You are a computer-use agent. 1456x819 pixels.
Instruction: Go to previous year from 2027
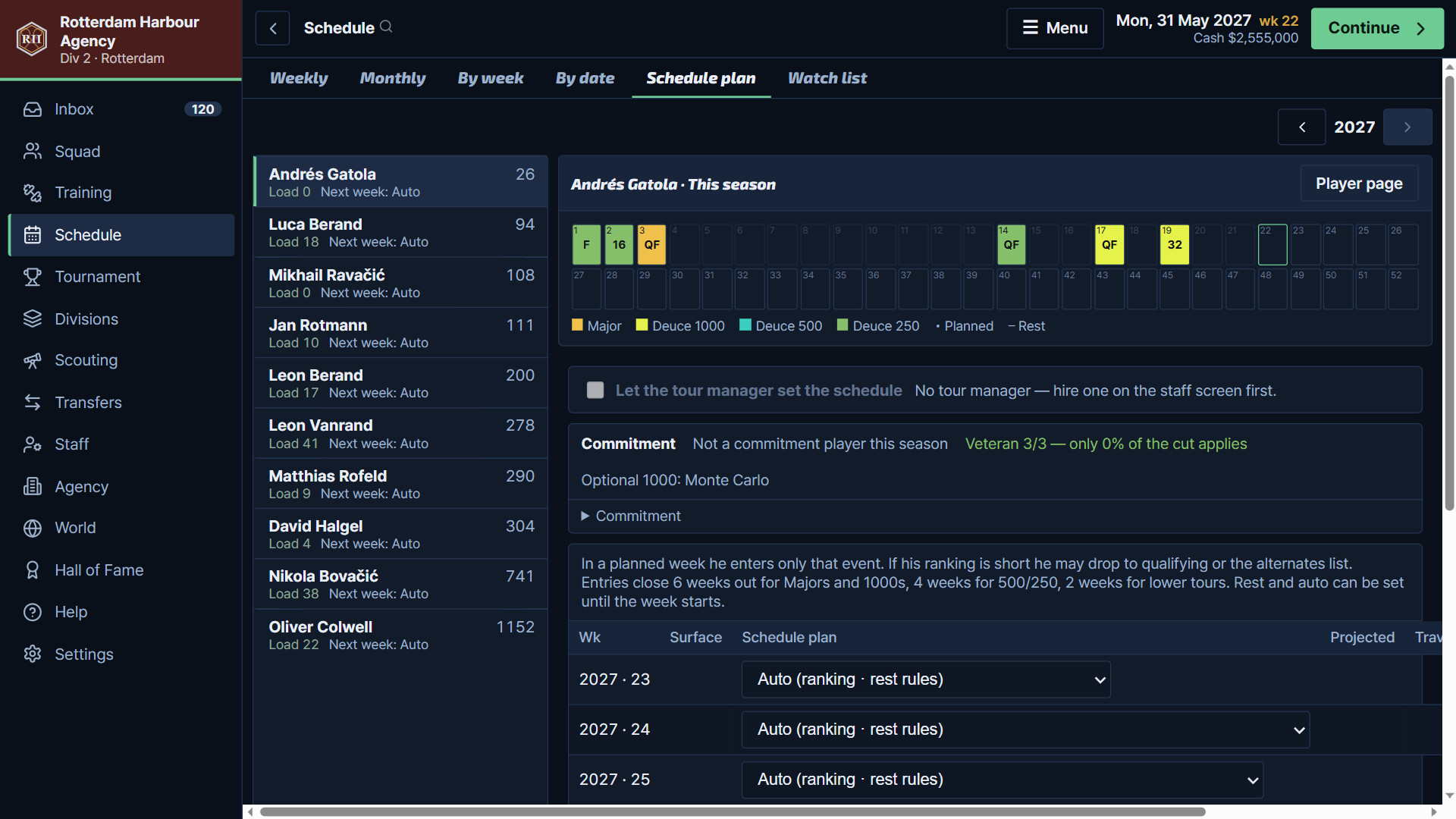pyautogui.click(x=1302, y=127)
